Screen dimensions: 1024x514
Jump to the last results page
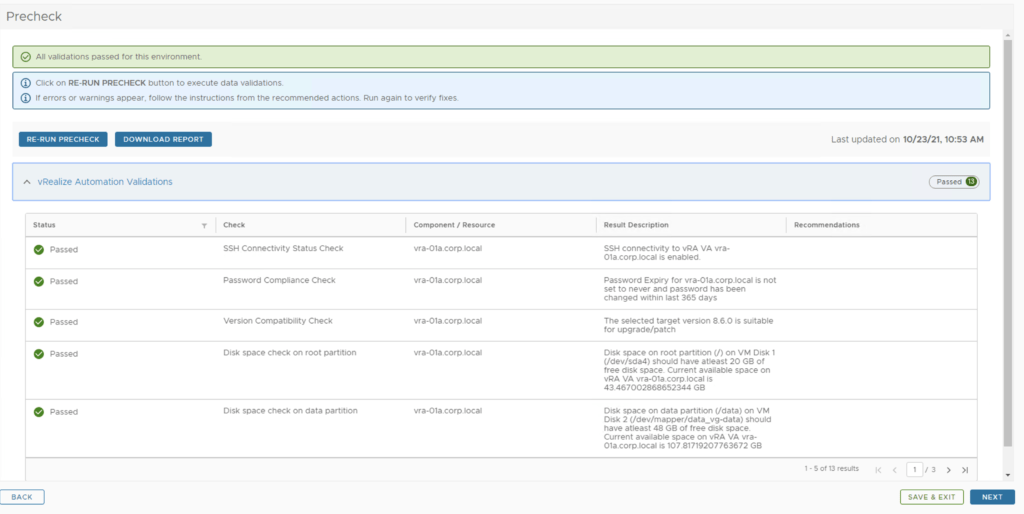click(x=965, y=469)
